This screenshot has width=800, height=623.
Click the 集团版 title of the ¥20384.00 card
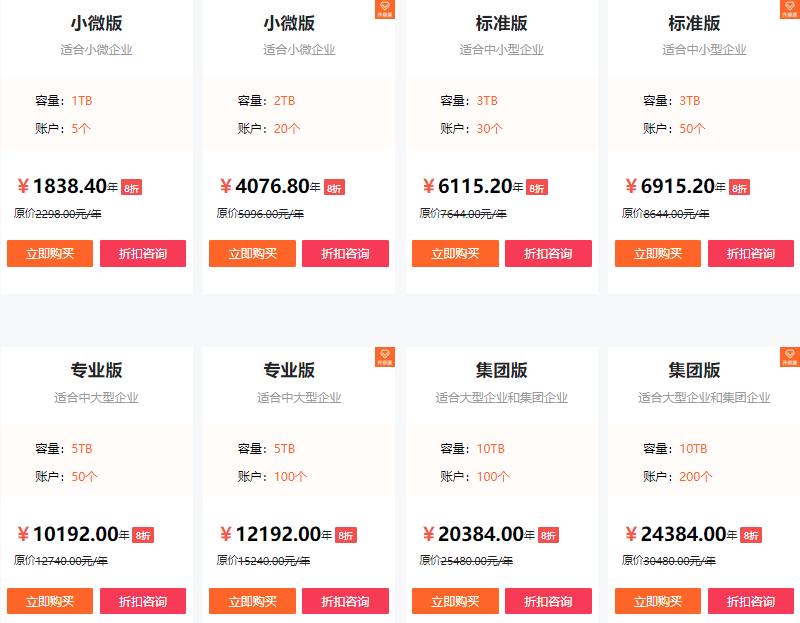(502, 370)
